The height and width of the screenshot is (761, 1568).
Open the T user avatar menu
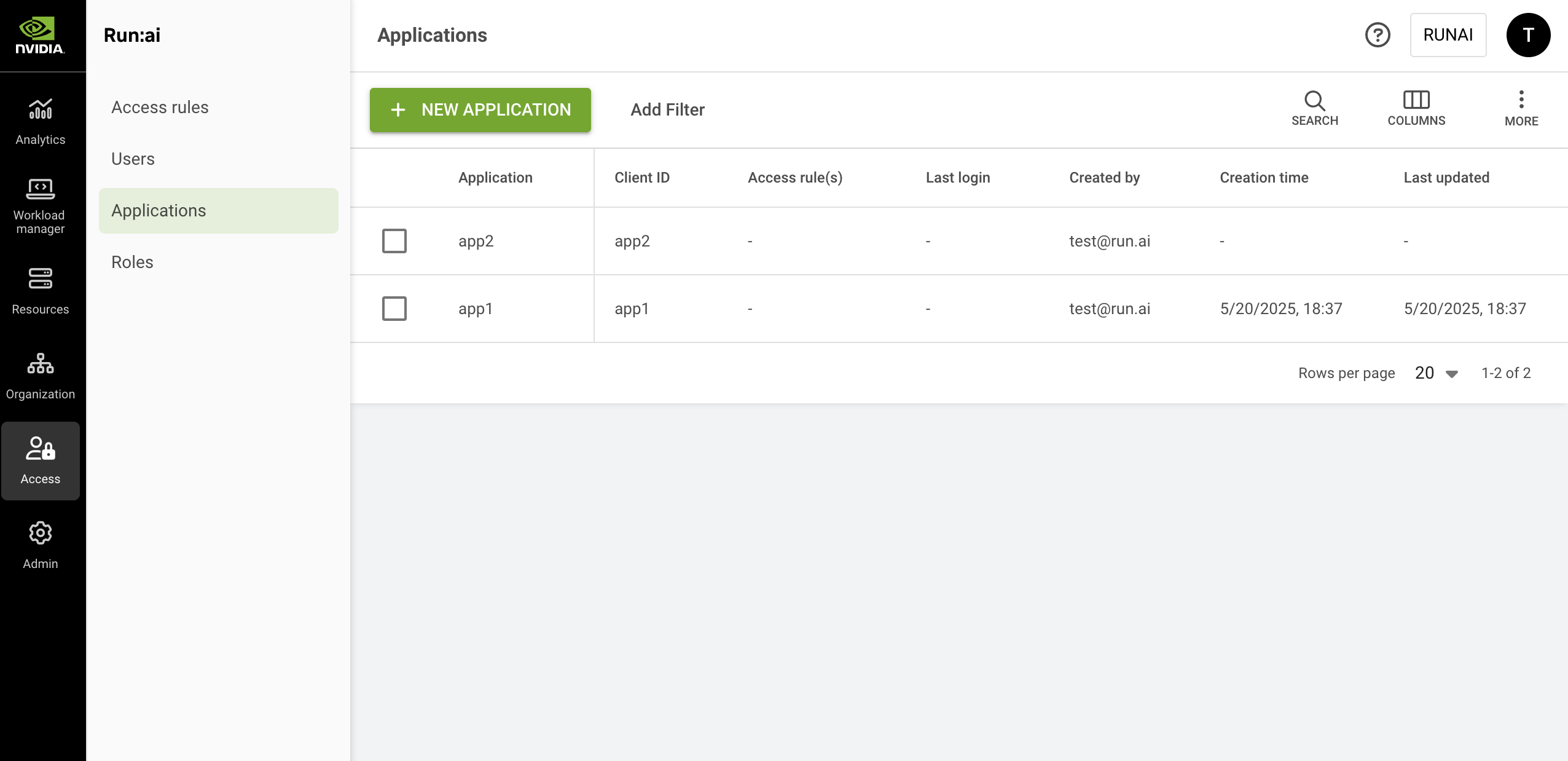(x=1528, y=35)
